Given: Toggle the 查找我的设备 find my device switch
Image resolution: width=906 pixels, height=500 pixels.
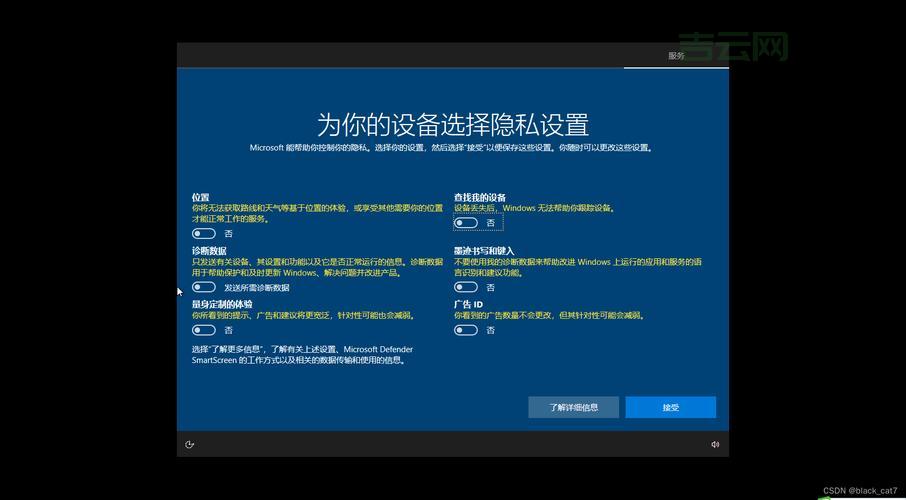Looking at the screenshot, I should (x=466, y=223).
